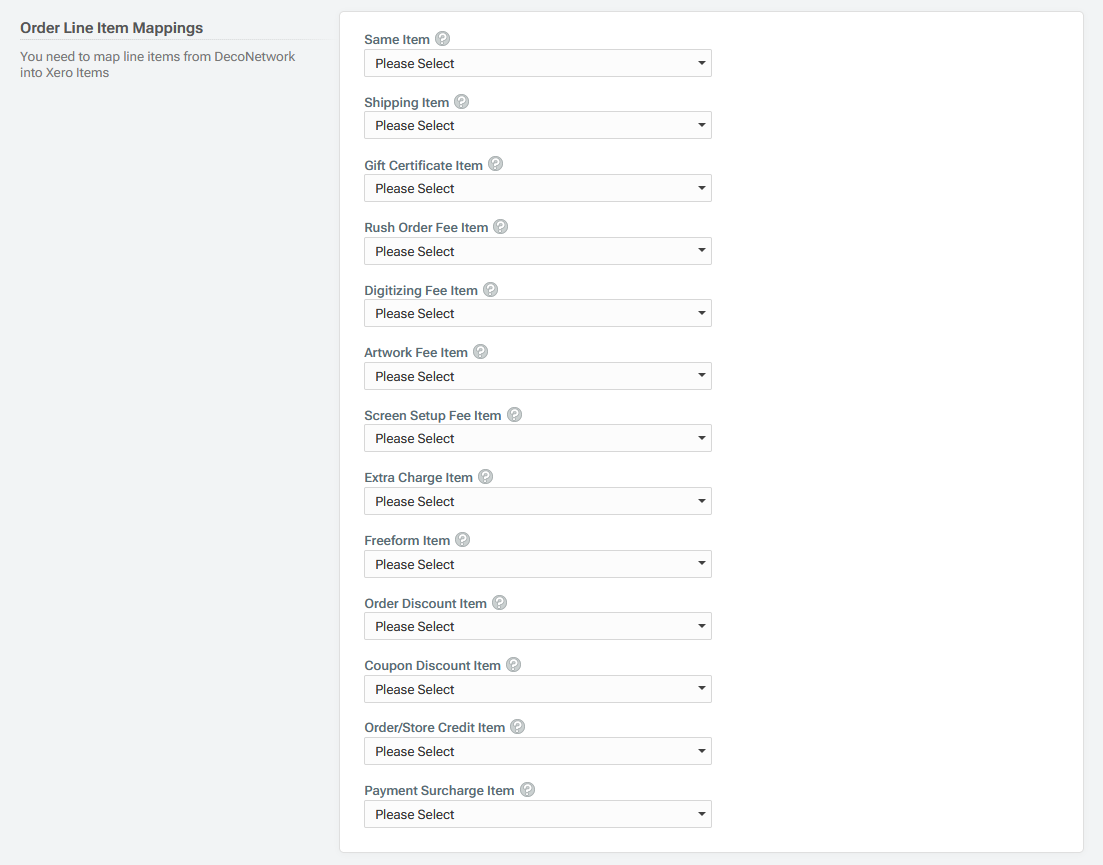Click the Same Item label text
The height and width of the screenshot is (865, 1103).
coord(397,40)
